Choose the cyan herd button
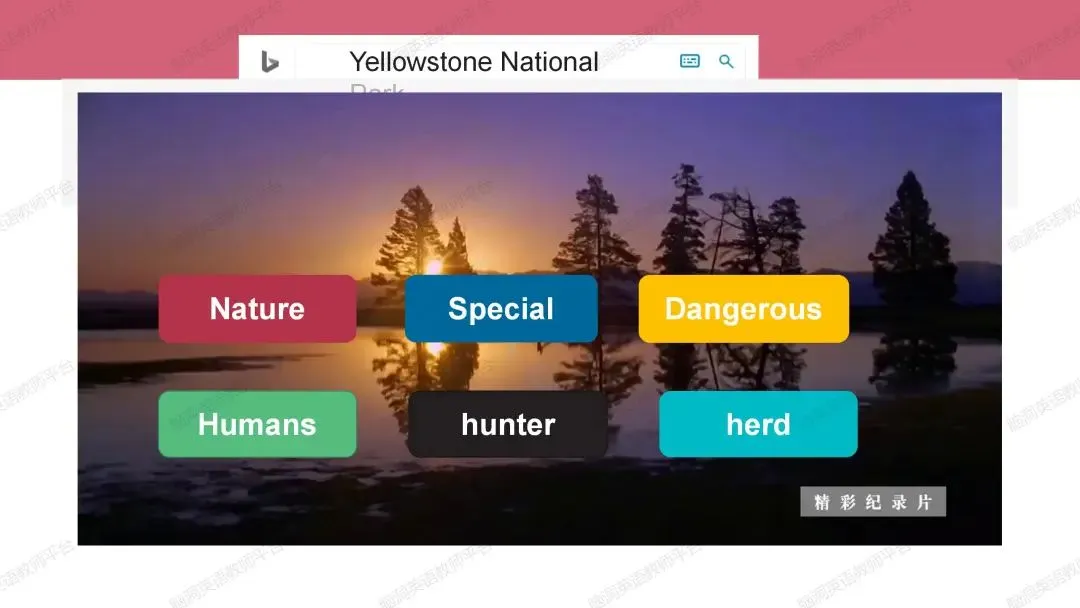Image resolution: width=1080 pixels, height=608 pixels. pyautogui.click(x=758, y=424)
